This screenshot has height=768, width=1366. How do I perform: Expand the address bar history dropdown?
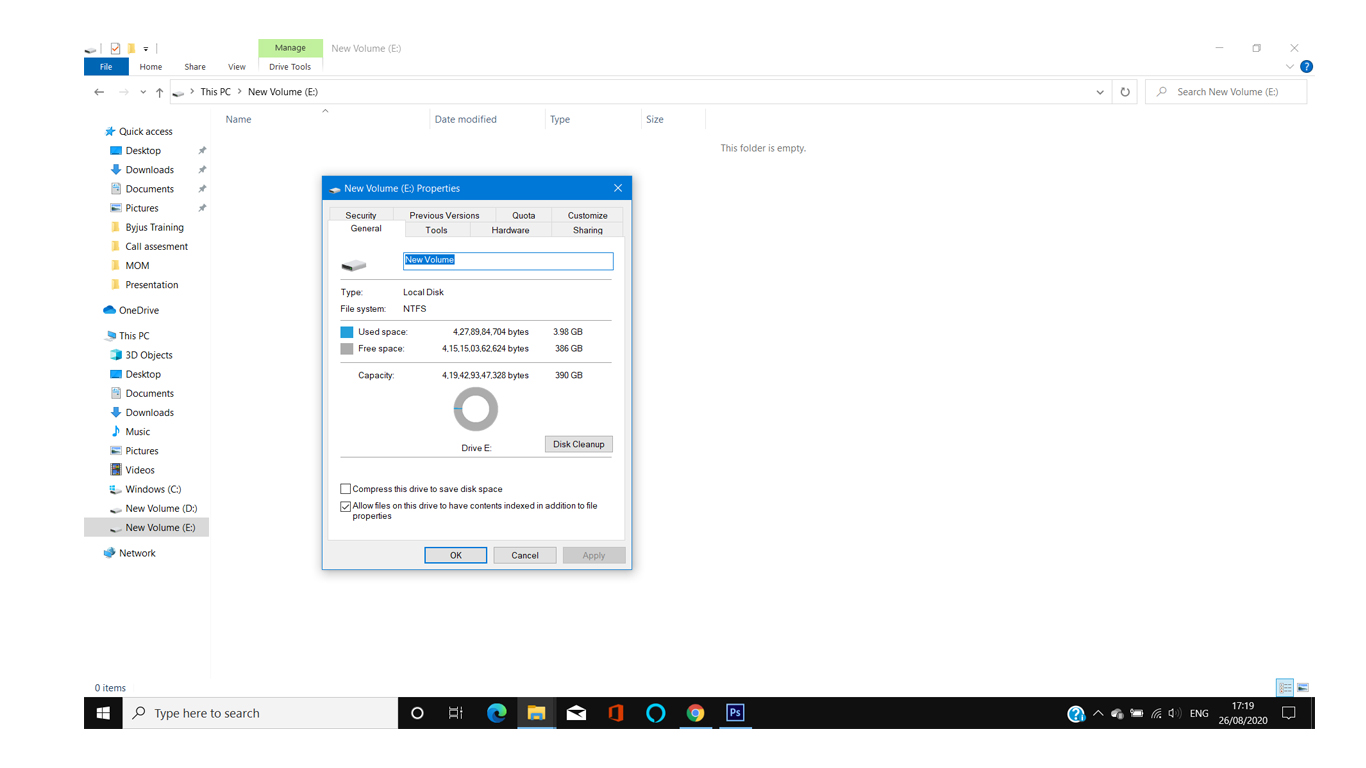tap(1100, 92)
